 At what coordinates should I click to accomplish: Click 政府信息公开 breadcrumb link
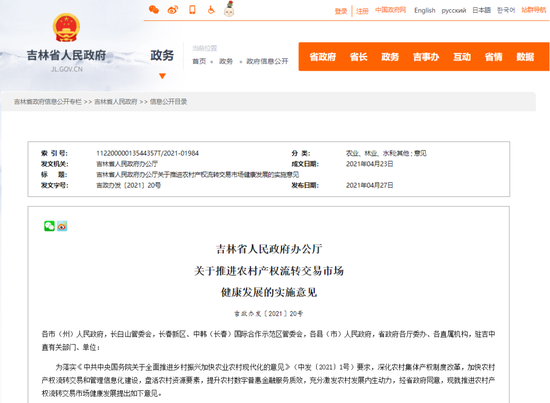[x=267, y=61]
